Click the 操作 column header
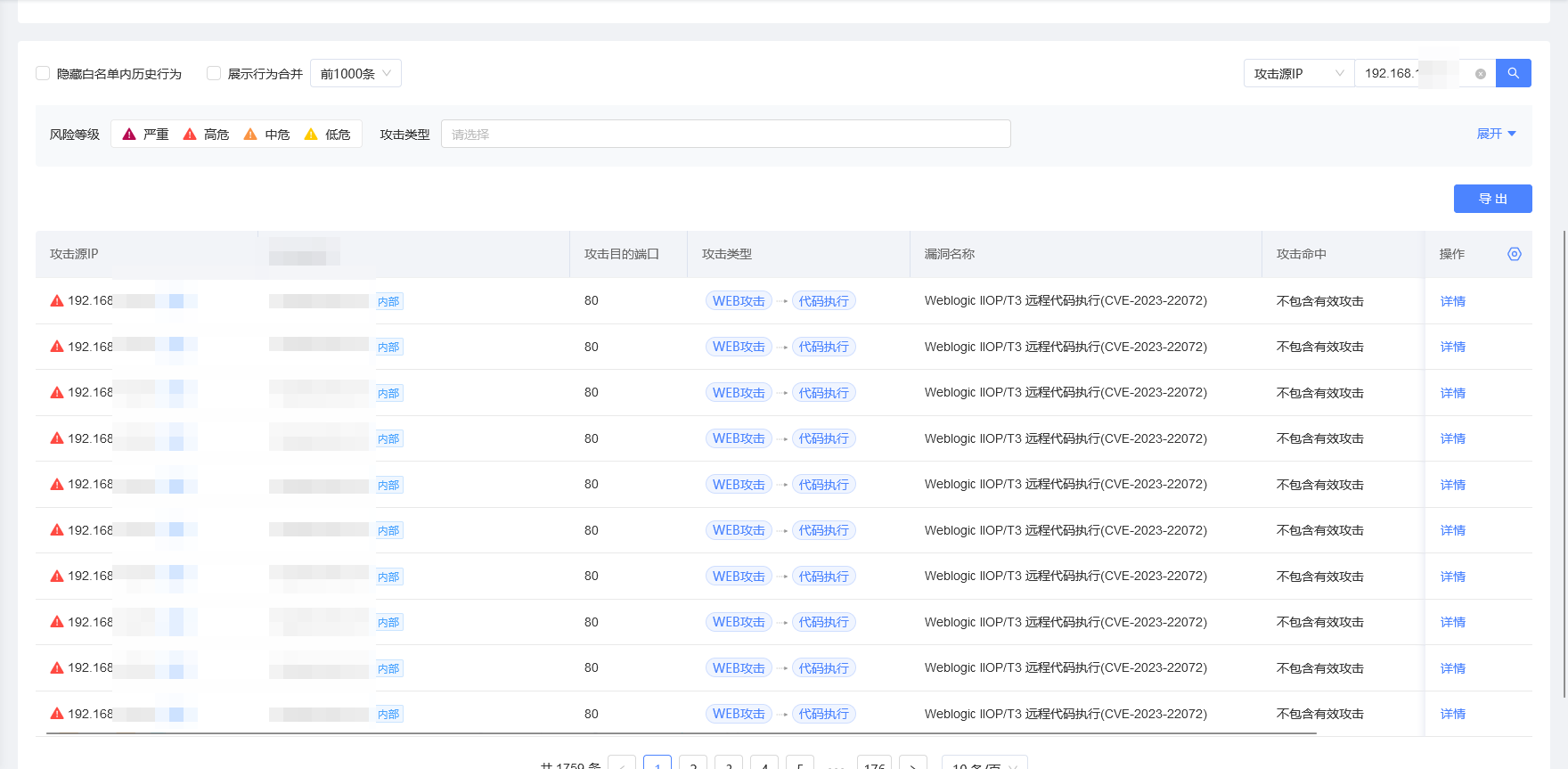Image resolution: width=1568 pixels, height=769 pixels. (x=1452, y=254)
